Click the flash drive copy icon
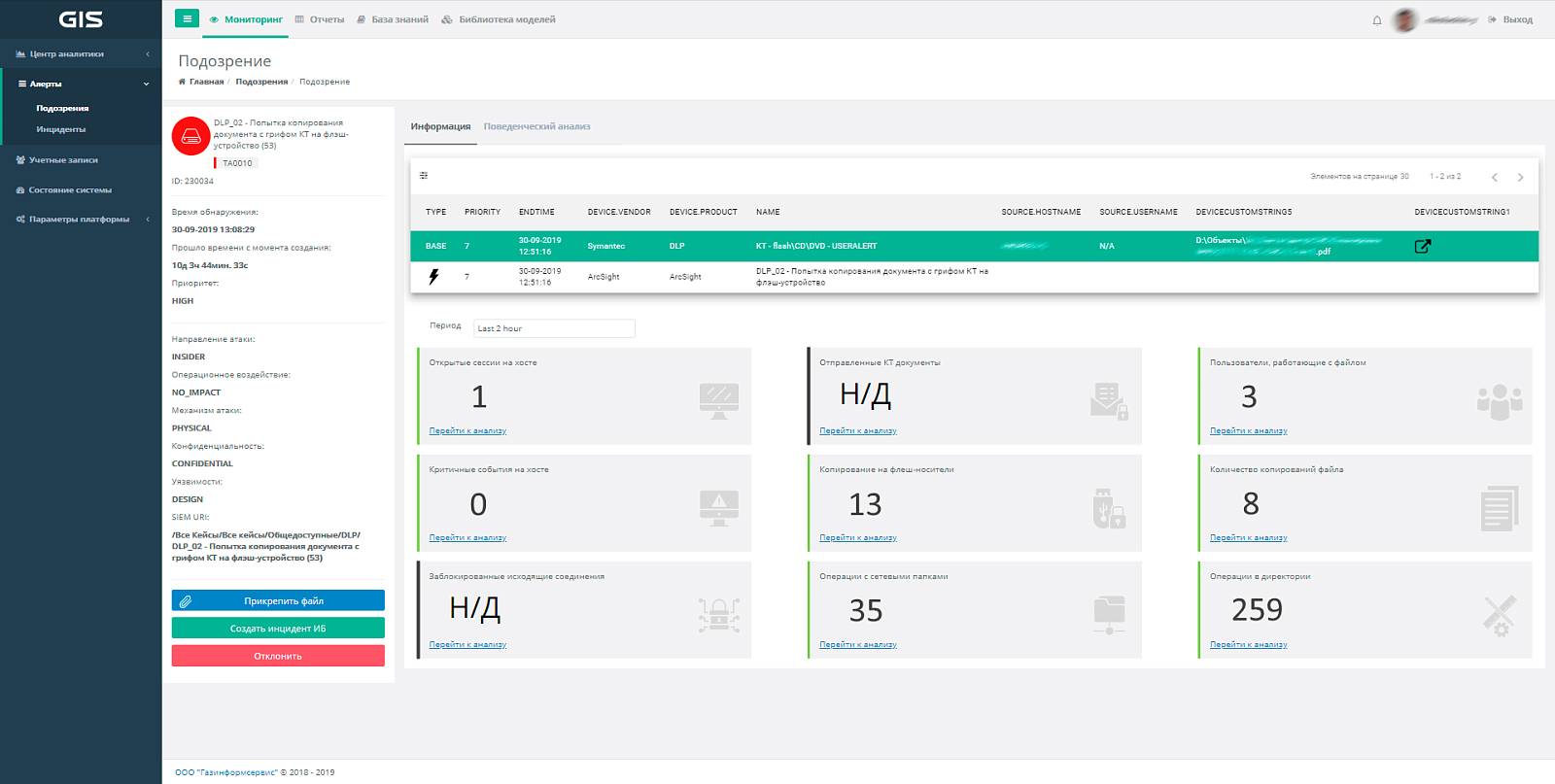Screen dimensions: 1555x784 pyautogui.click(x=1109, y=508)
